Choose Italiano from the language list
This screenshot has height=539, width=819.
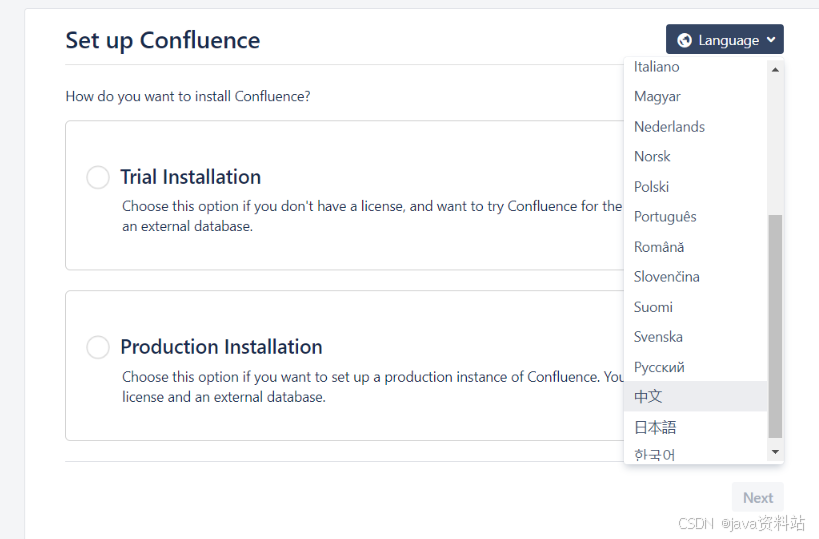(x=657, y=67)
